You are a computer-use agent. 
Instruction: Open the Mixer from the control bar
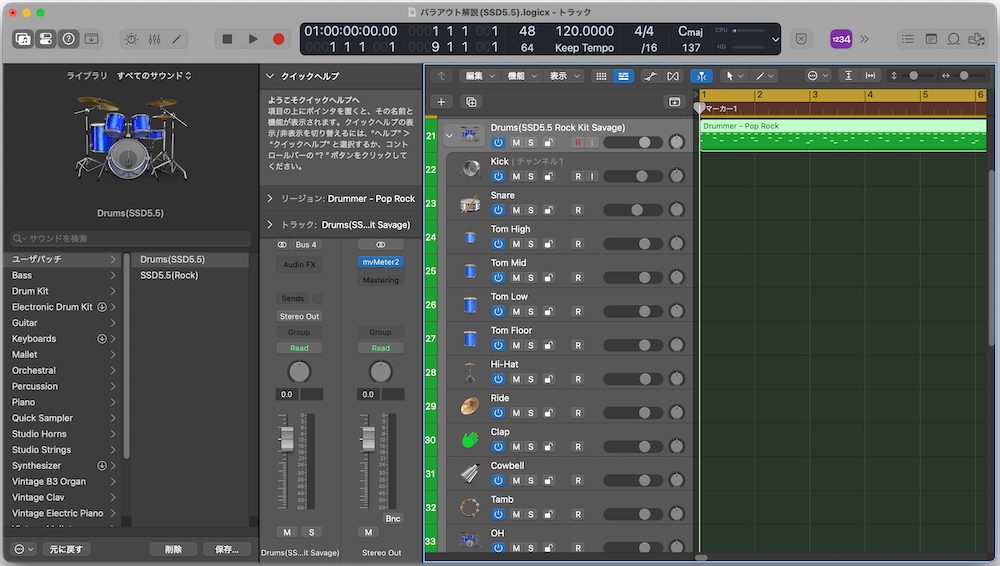[x=155, y=39]
